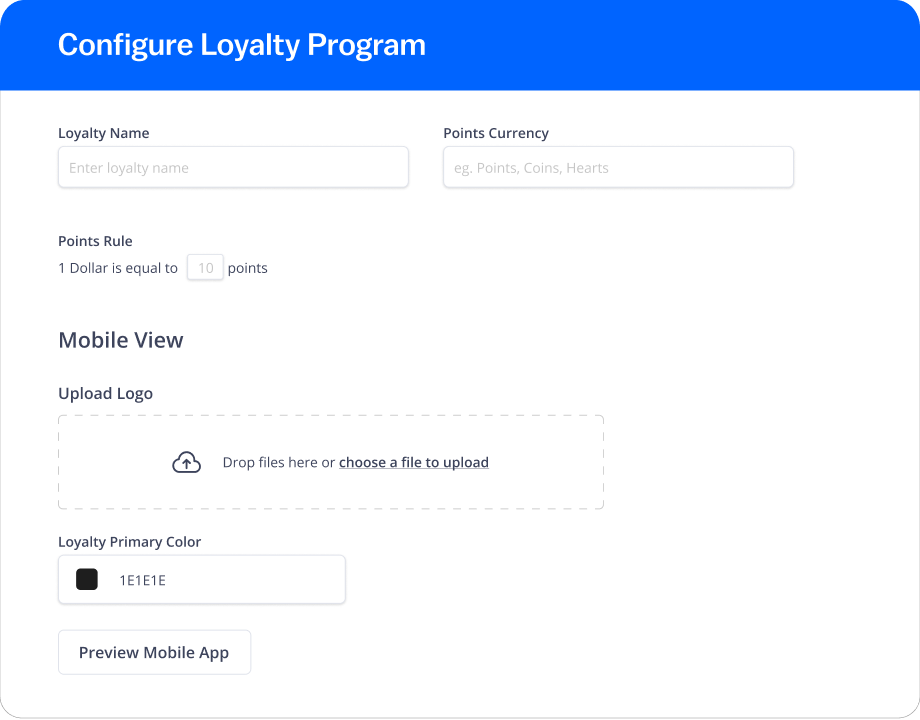This screenshot has height=720, width=920.
Task: Click the dashed logo drop zone
Action: point(331,462)
